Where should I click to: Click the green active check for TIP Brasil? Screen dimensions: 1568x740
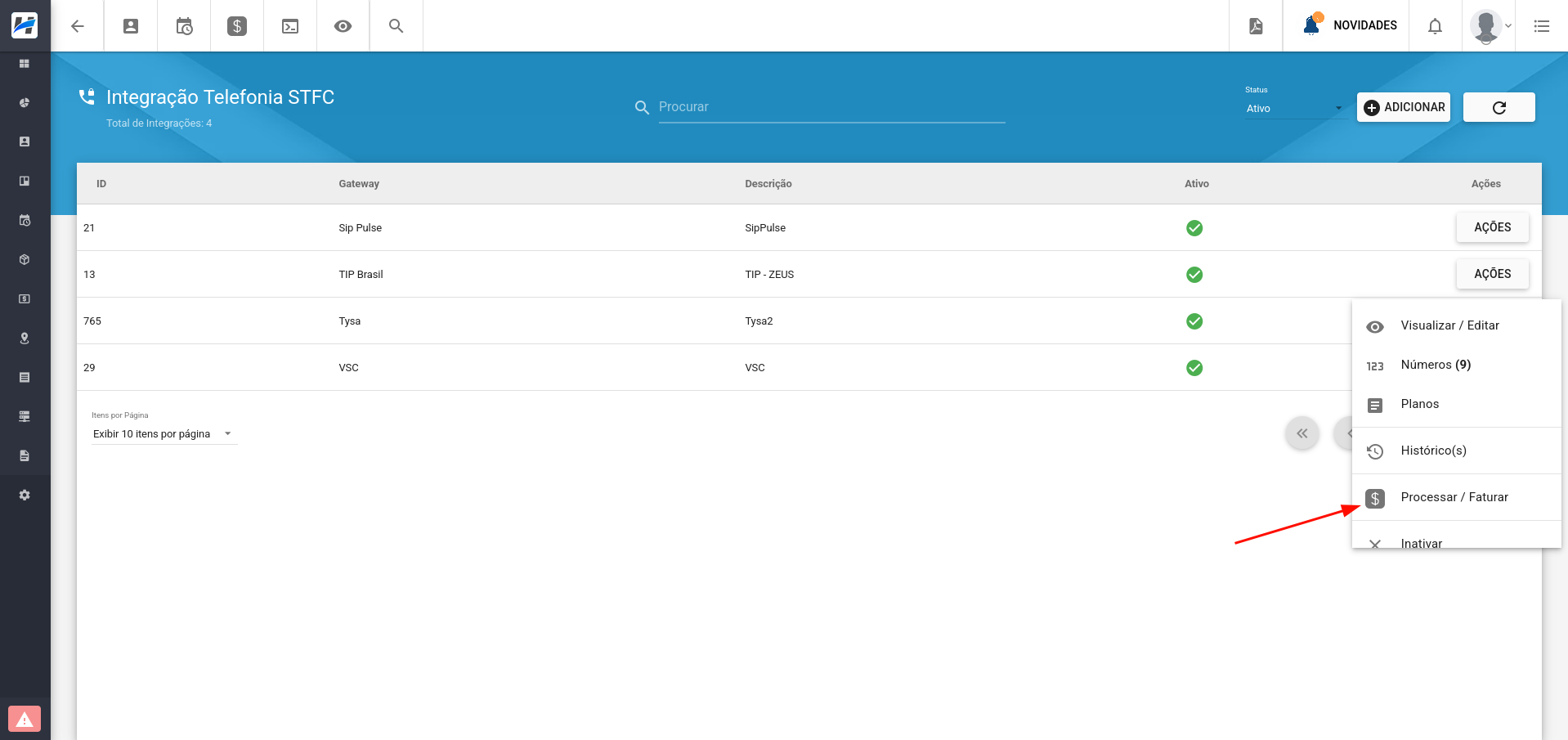coord(1194,275)
